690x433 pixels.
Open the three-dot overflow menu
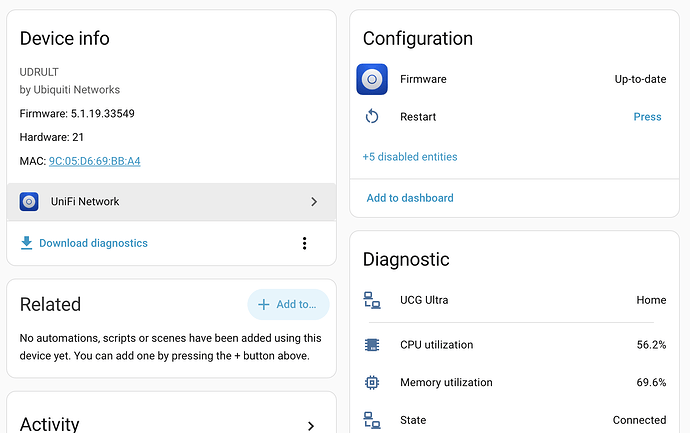click(x=304, y=243)
